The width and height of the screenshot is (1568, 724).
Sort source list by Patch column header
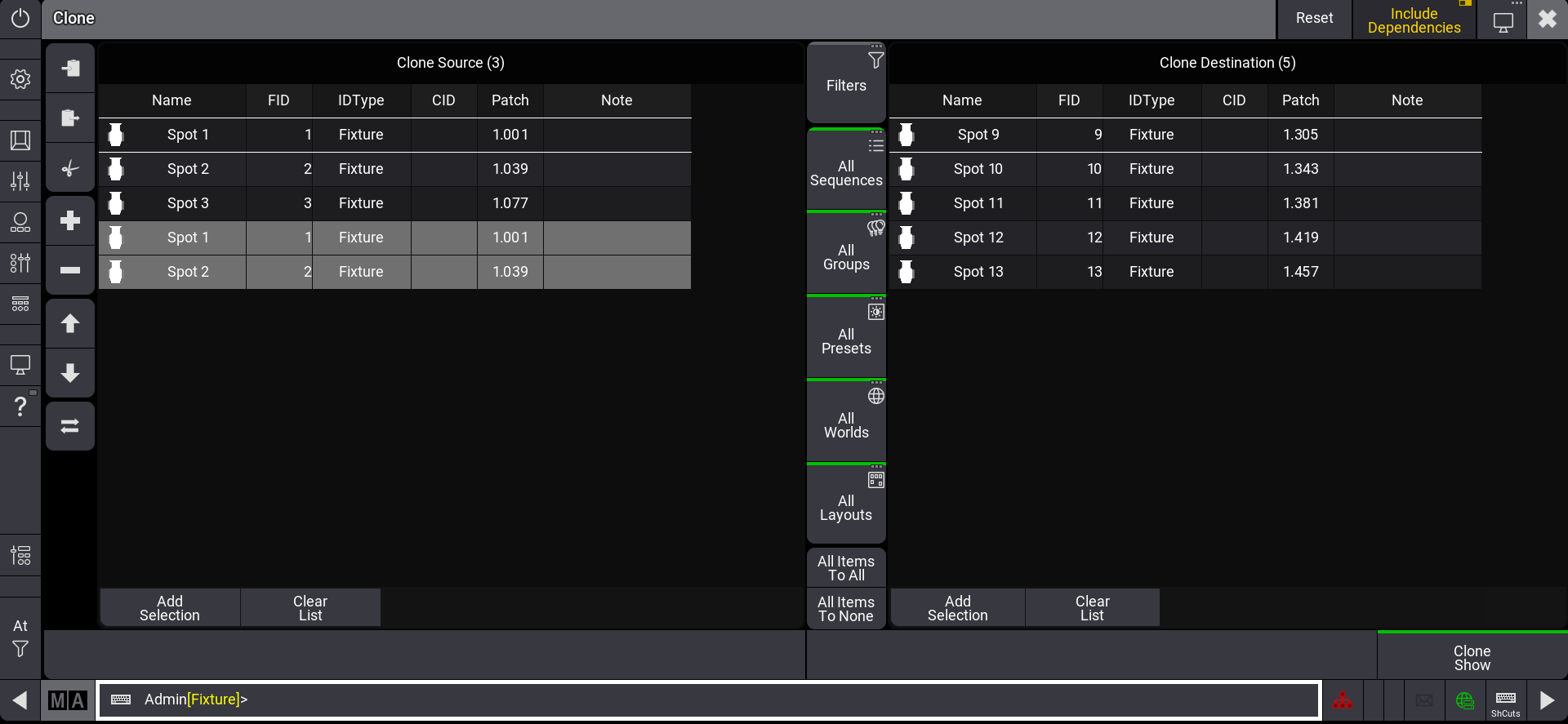click(510, 100)
